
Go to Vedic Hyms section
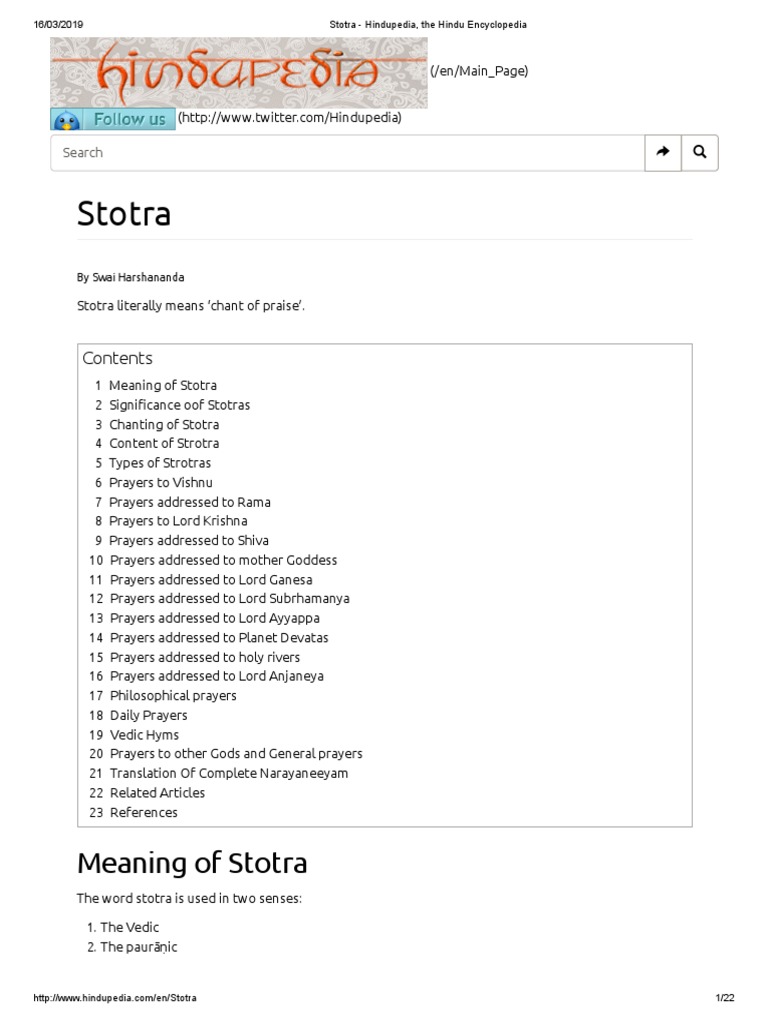coord(144,734)
